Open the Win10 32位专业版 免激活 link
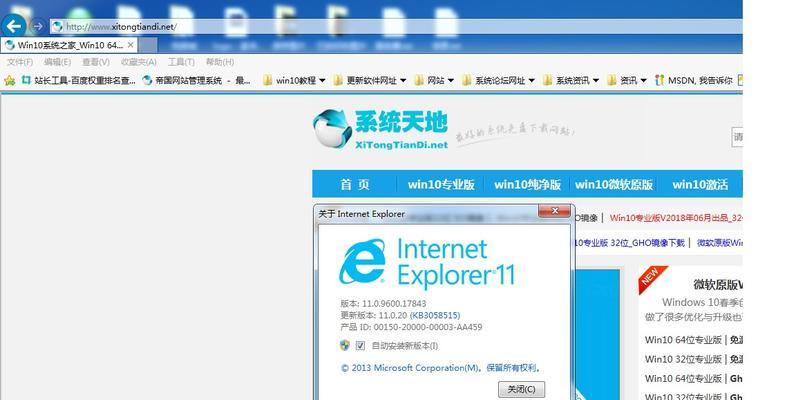 coord(694,359)
